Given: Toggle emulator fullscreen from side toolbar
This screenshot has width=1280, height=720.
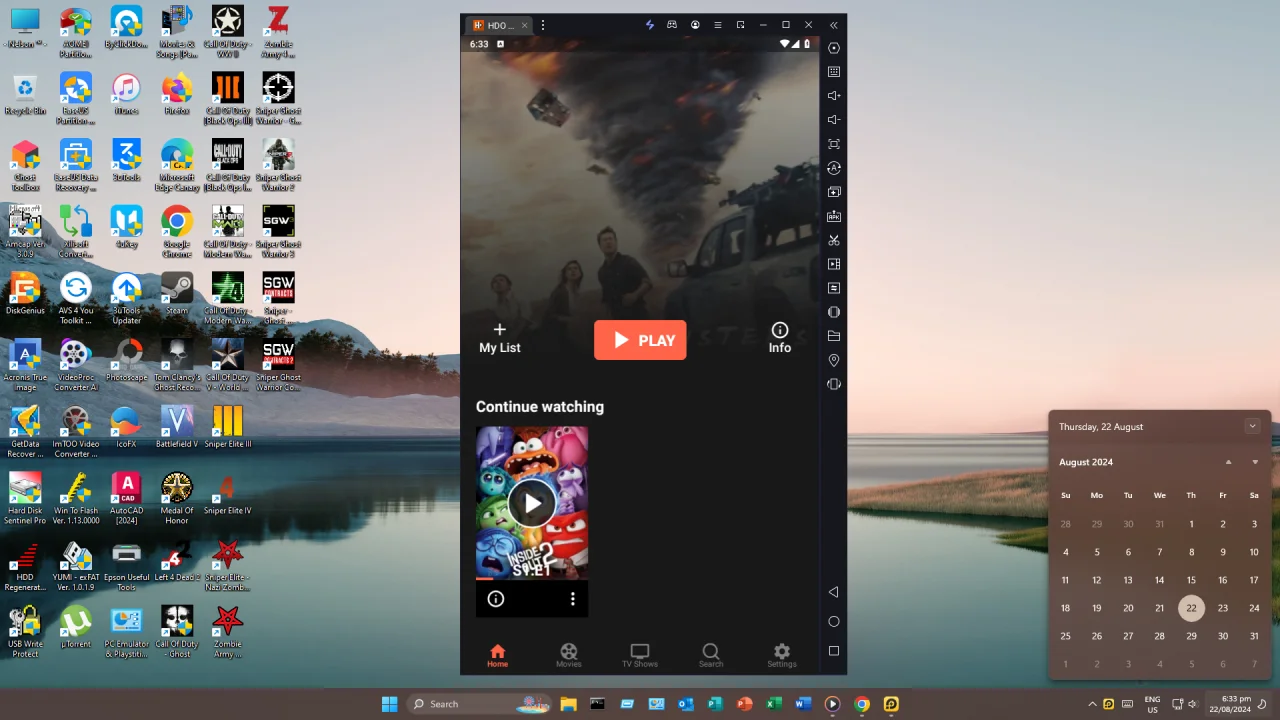Looking at the screenshot, I should point(834,144).
